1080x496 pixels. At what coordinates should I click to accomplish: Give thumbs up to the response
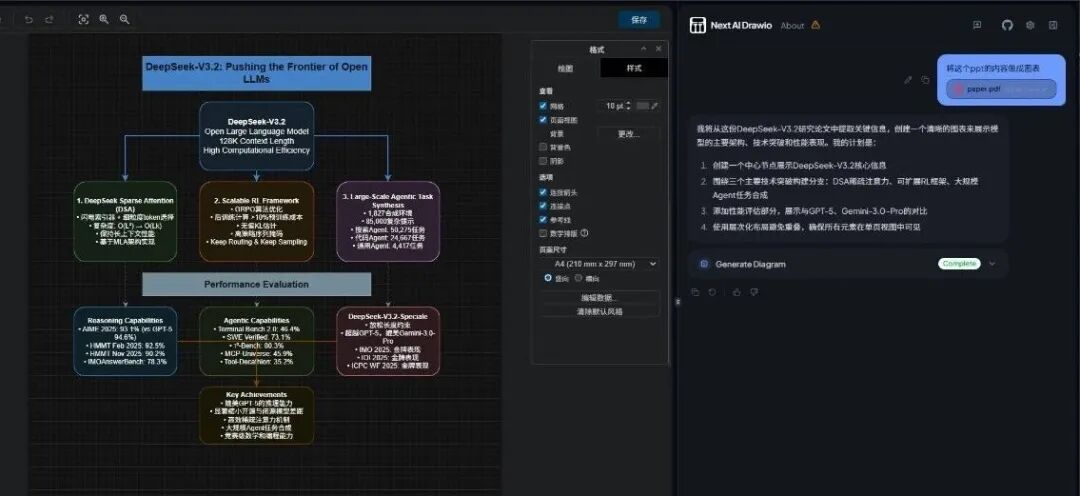click(x=737, y=292)
